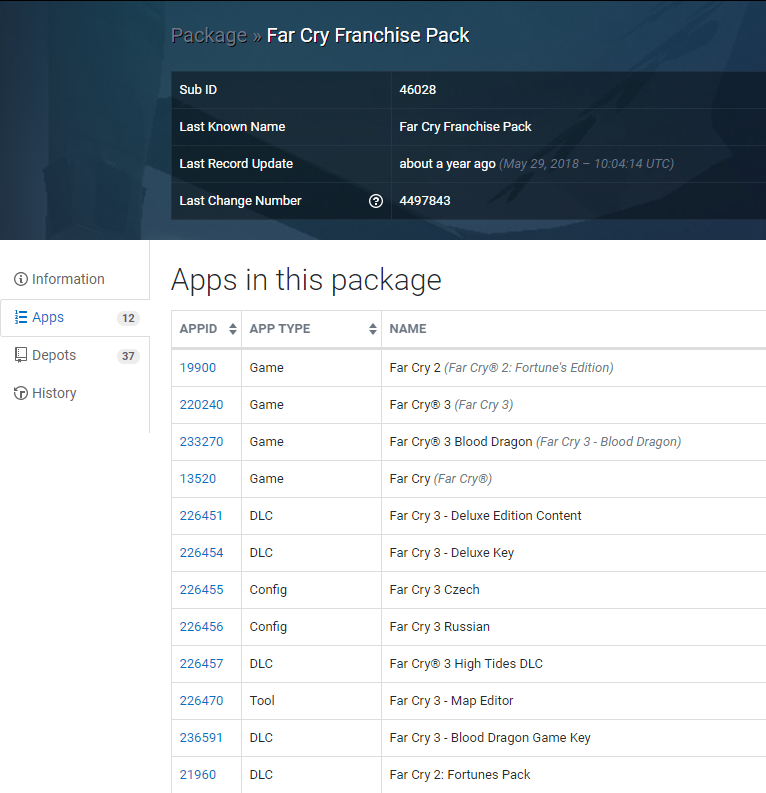Click the 'about a year ago' update text
This screenshot has height=793, width=766.
click(x=447, y=164)
